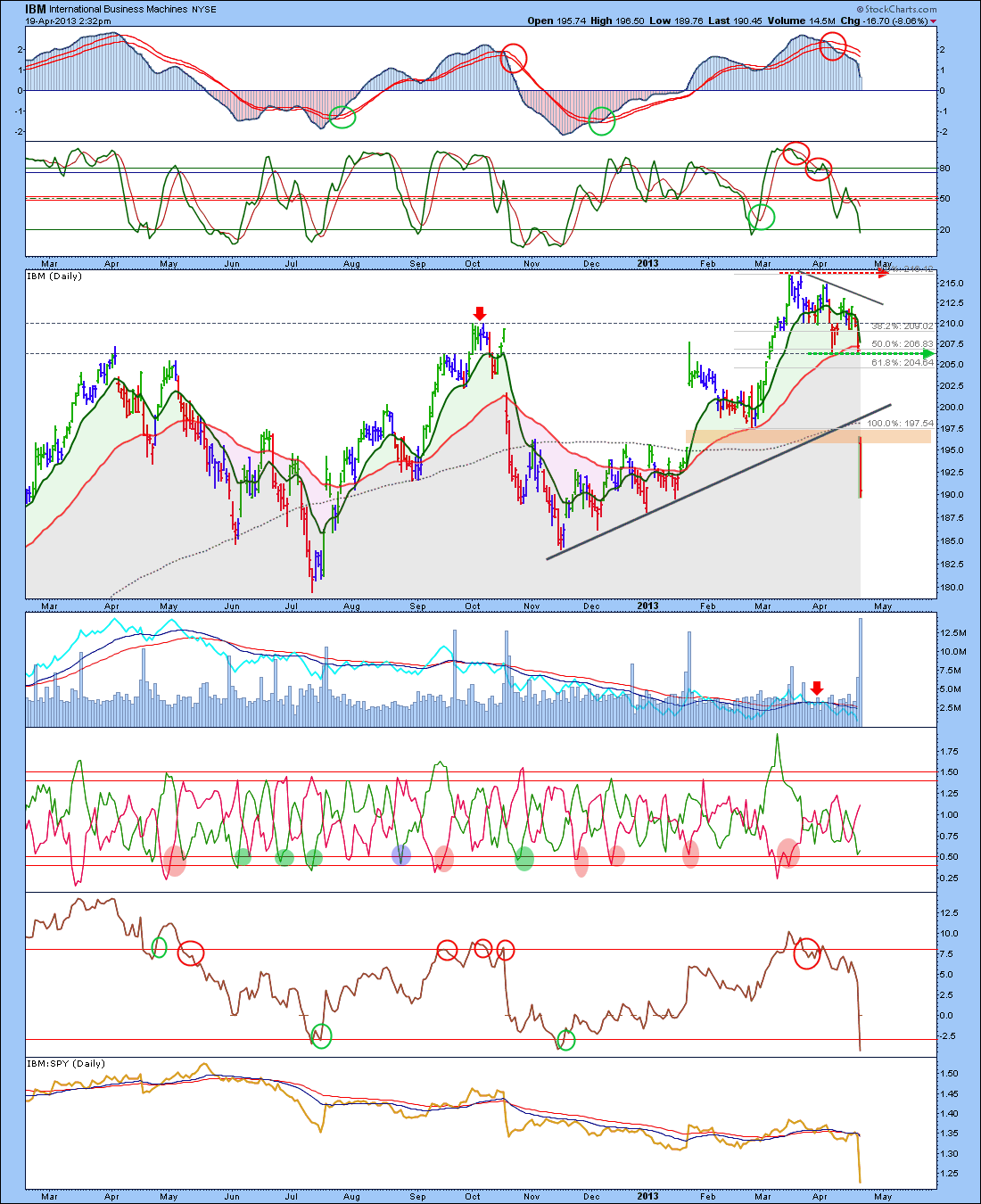Click the 1.30 label on the IBM:SPY axis
The image size is (981, 1204).
[949, 1154]
